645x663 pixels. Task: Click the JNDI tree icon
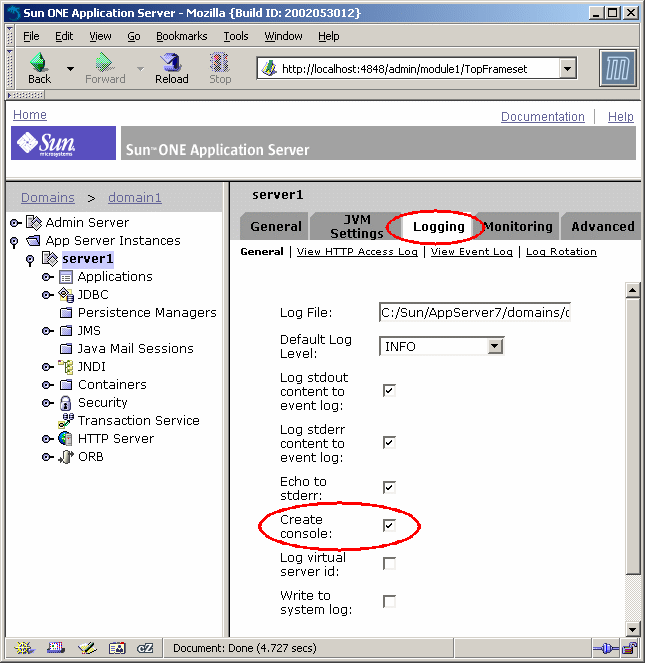click(66, 367)
